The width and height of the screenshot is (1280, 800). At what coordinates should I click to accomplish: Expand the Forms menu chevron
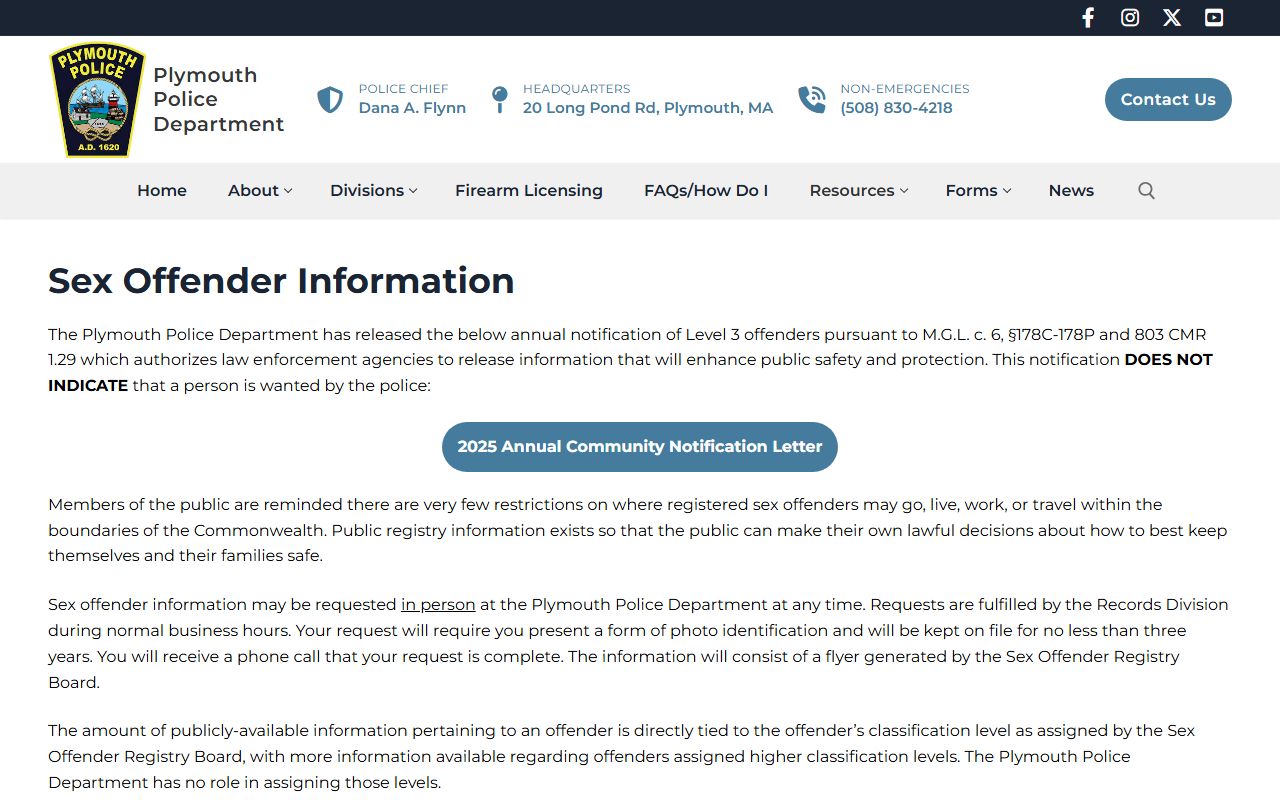pyautogui.click(x=1007, y=191)
